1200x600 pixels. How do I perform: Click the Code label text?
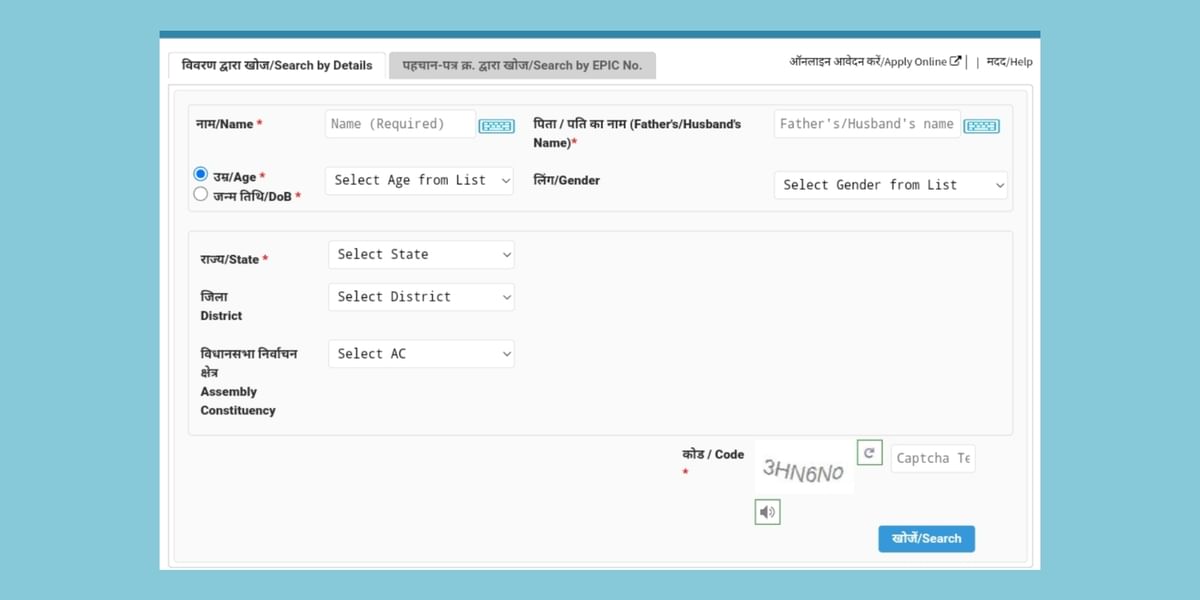[x=713, y=454]
